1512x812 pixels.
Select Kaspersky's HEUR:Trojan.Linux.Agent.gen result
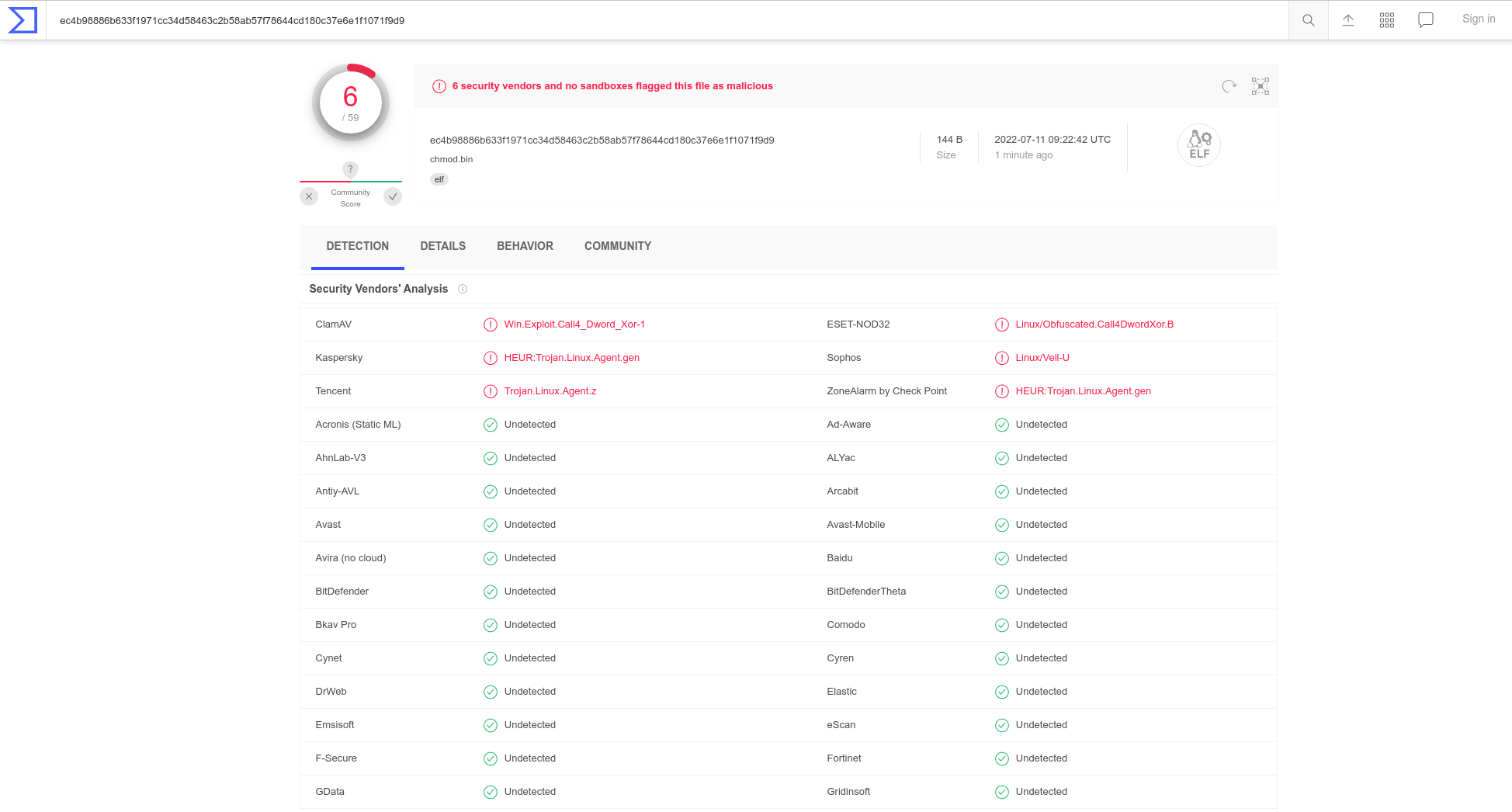(572, 358)
